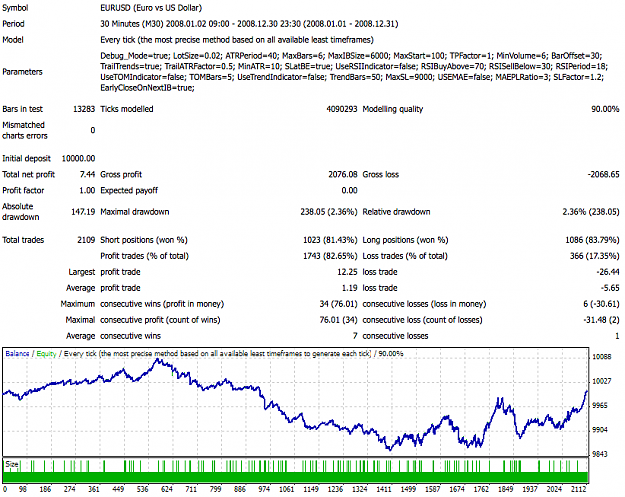Click the average profit trade value 1.19
The image size is (625, 497).
[350, 288]
